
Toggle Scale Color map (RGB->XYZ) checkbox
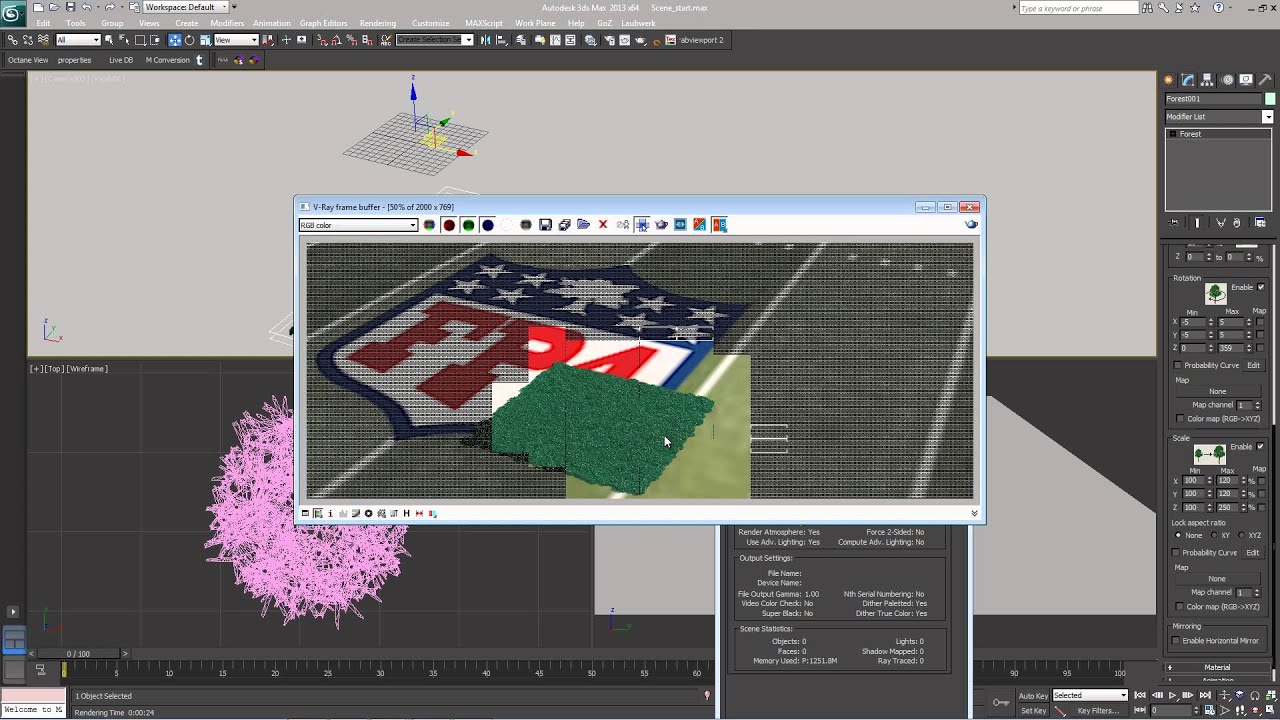[1180, 607]
